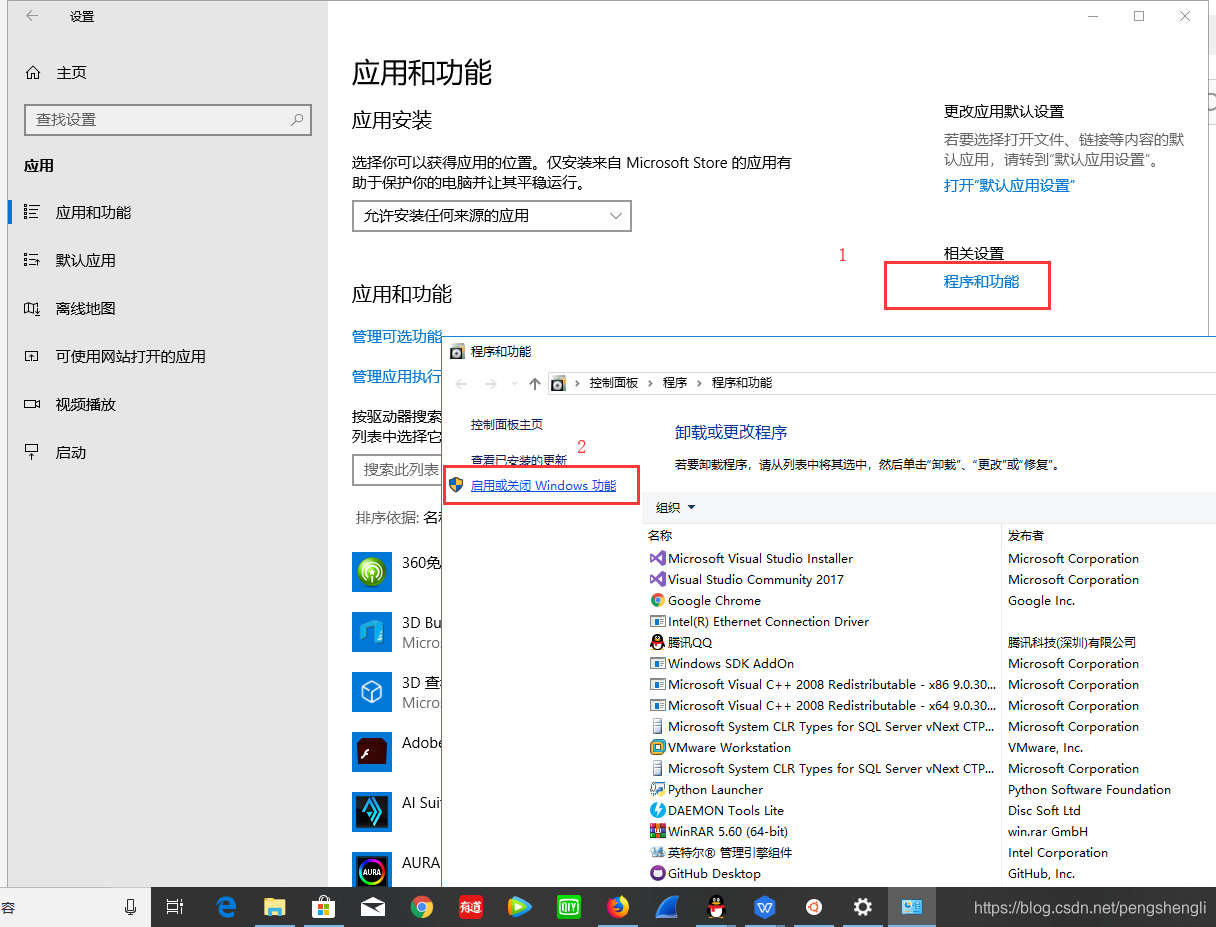The height and width of the screenshot is (927, 1216).
Task: Click the taskbar microphone icon
Action: [x=130, y=907]
